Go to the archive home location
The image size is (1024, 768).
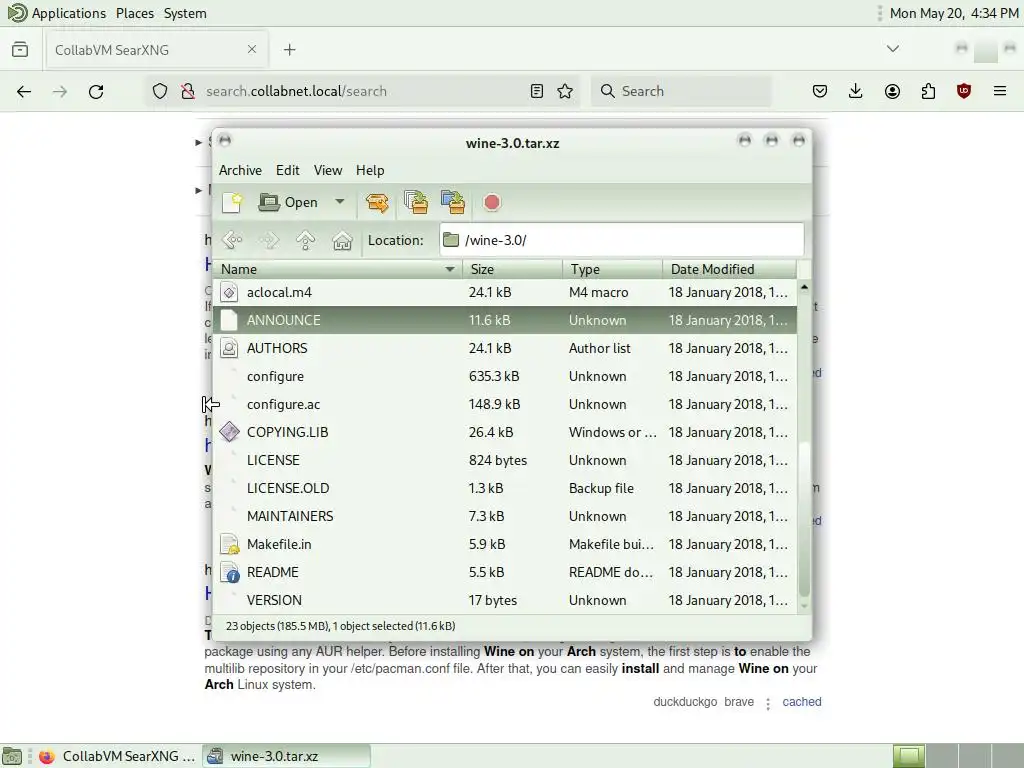(342, 240)
